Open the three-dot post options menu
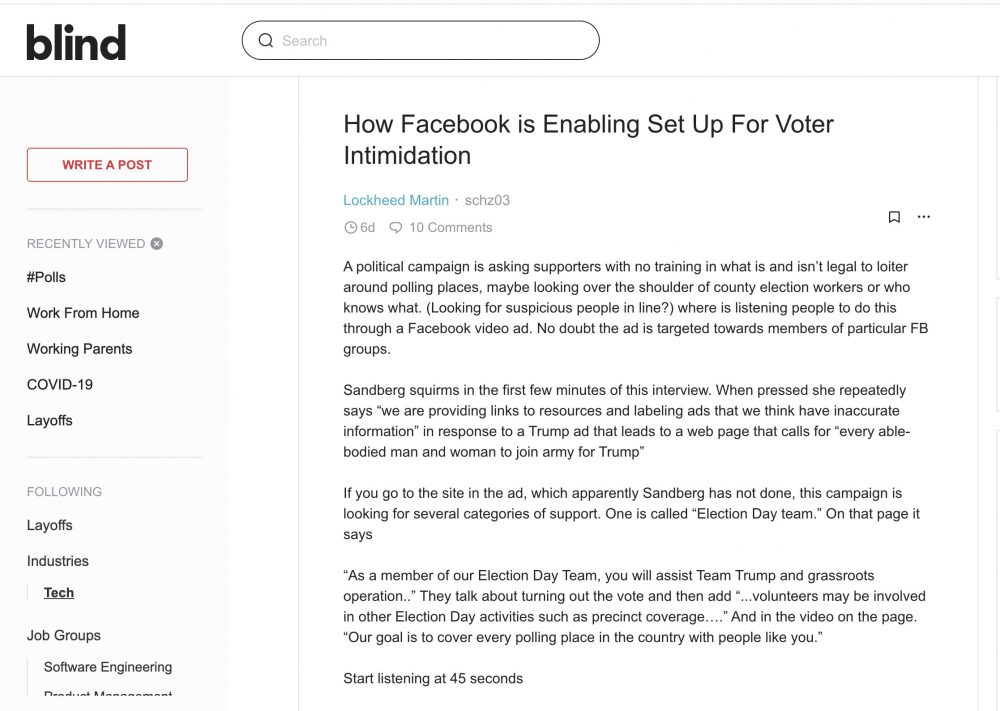The width and height of the screenshot is (1000, 711). 923,217
